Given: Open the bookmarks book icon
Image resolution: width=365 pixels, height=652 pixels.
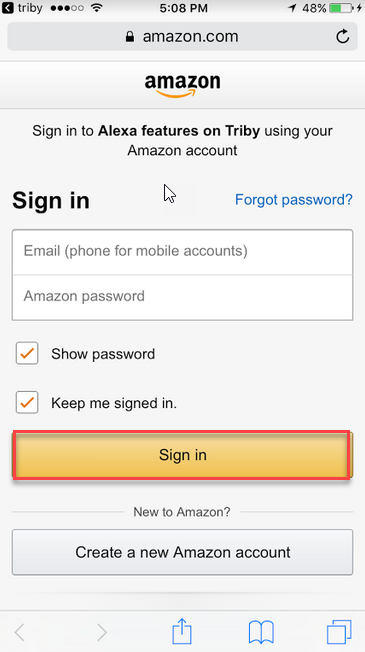Looking at the screenshot, I should pyautogui.click(x=261, y=632).
